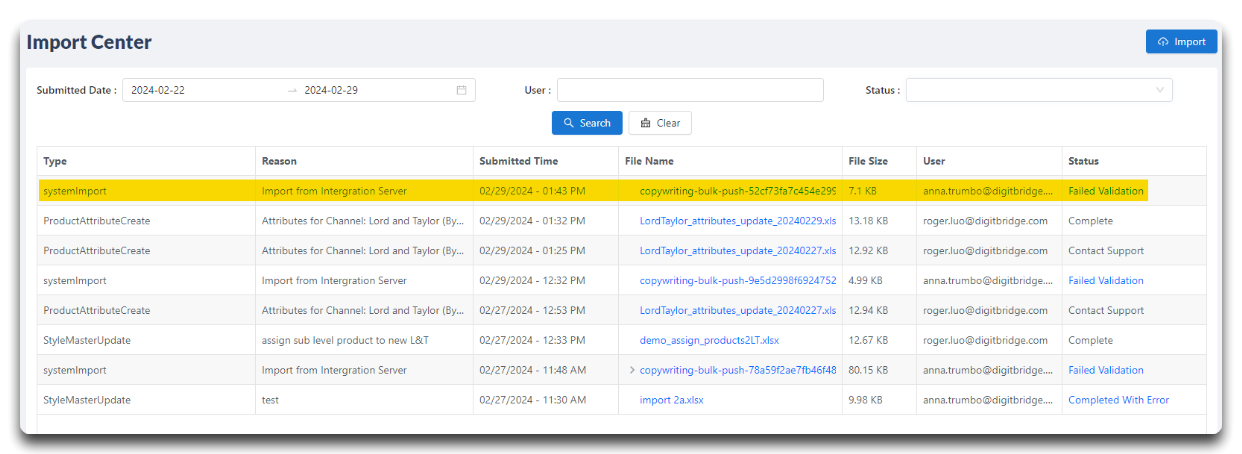Open LordTaylor_attributes_update_20240229.xls file link

(x=738, y=221)
